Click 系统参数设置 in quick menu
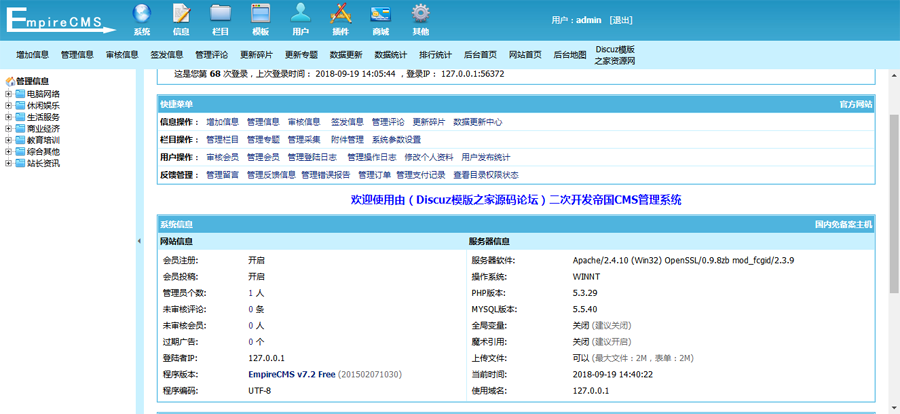The width and height of the screenshot is (900, 414). click(396, 140)
